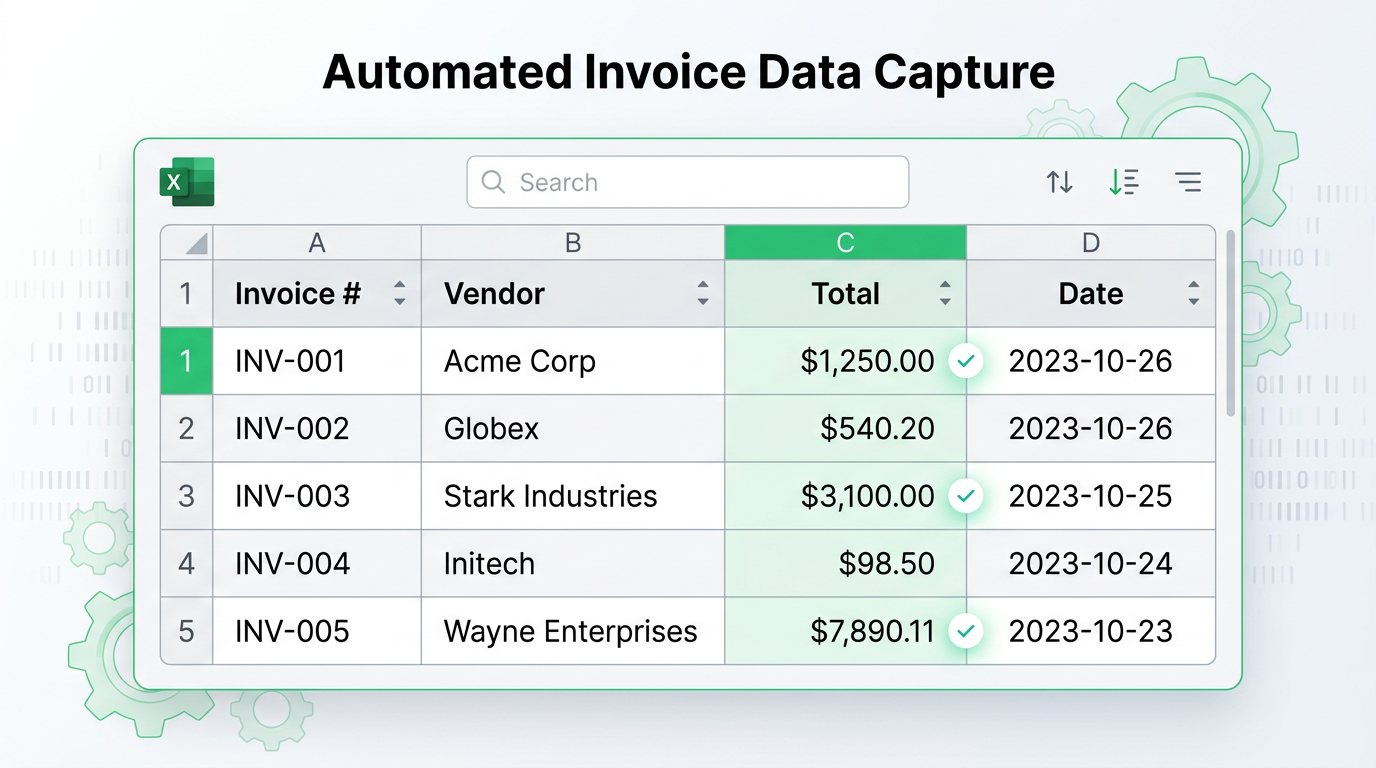This screenshot has height=768, width=1376.
Task: Click inside the Search field
Action: pyautogui.click(x=700, y=182)
